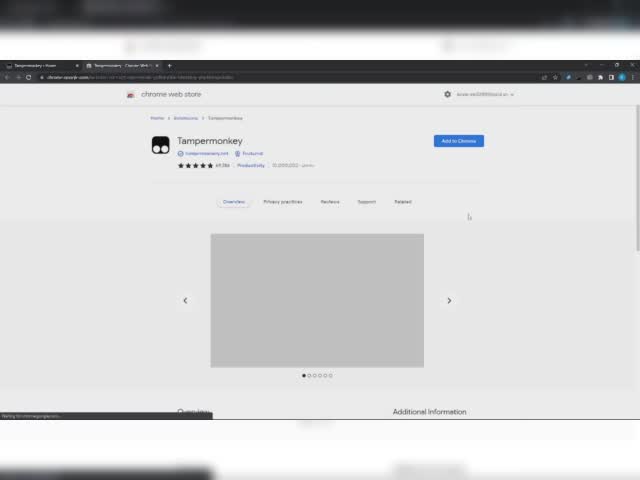Viewport: 640px width, 480px height.
Task: Select the sixth carousel dot
Action: point(331,376)
